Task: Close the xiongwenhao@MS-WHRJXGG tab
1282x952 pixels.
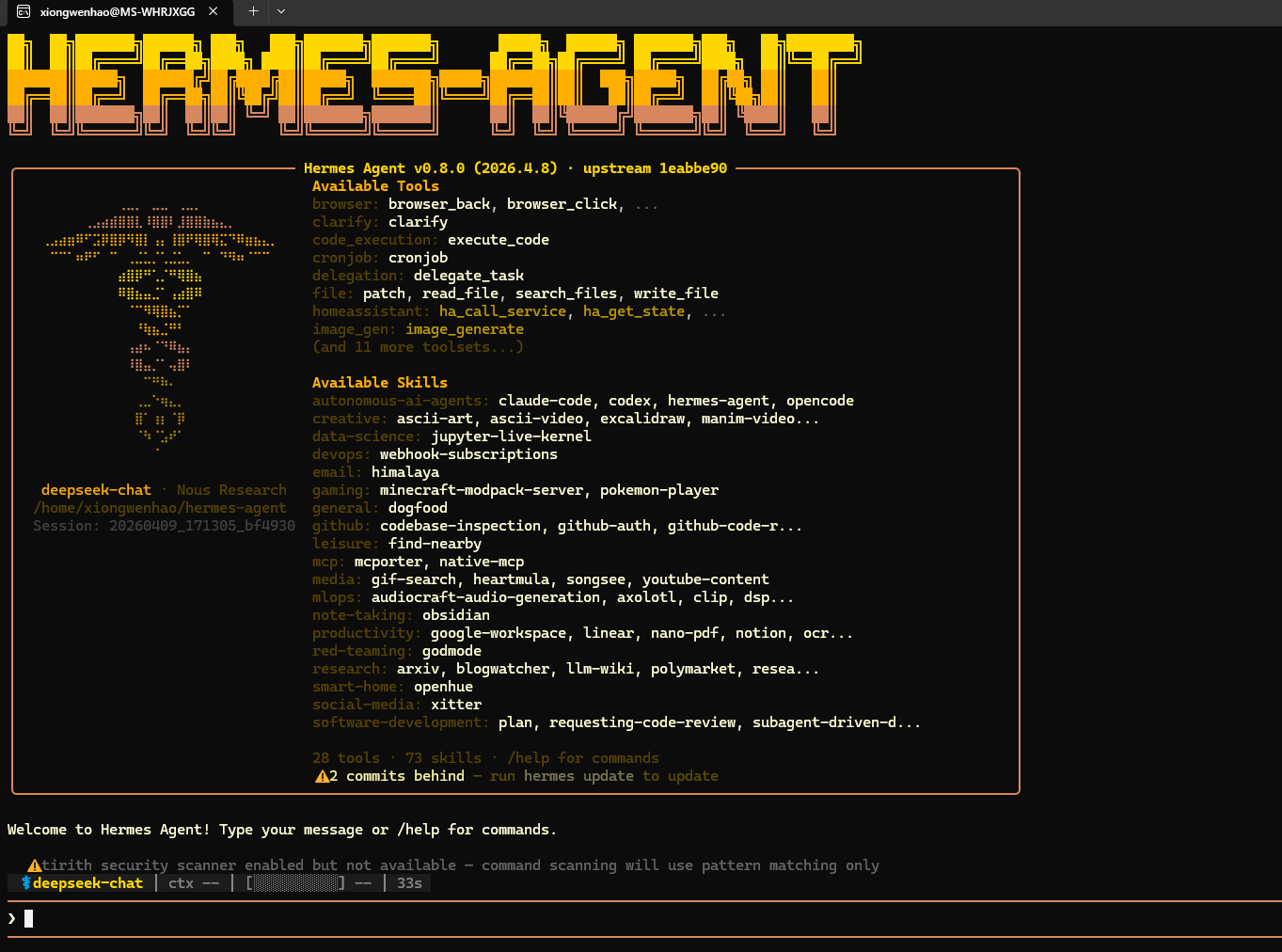Action: coord(214,11)
